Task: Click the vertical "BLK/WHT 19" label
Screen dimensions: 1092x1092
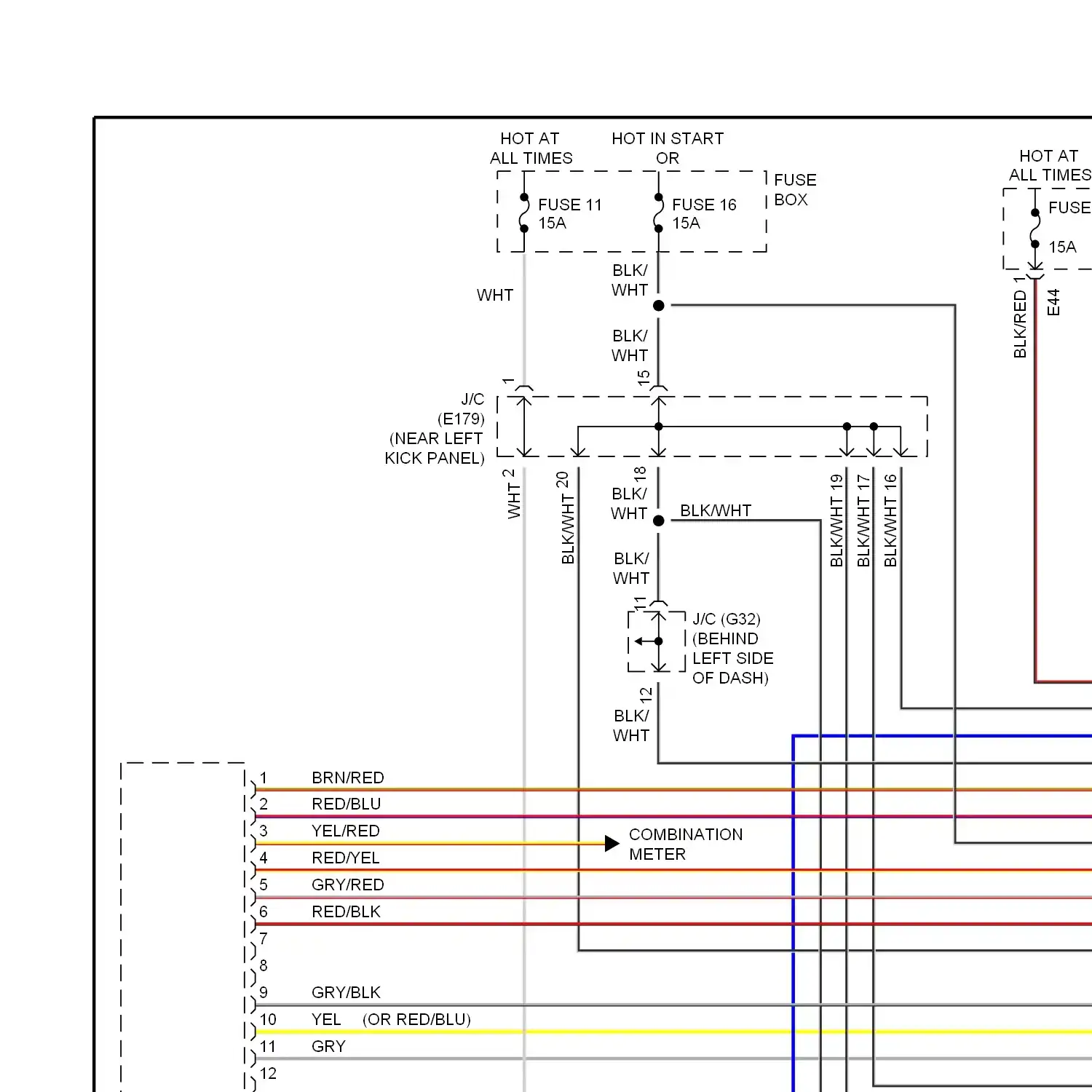Action: pos(836,521)
